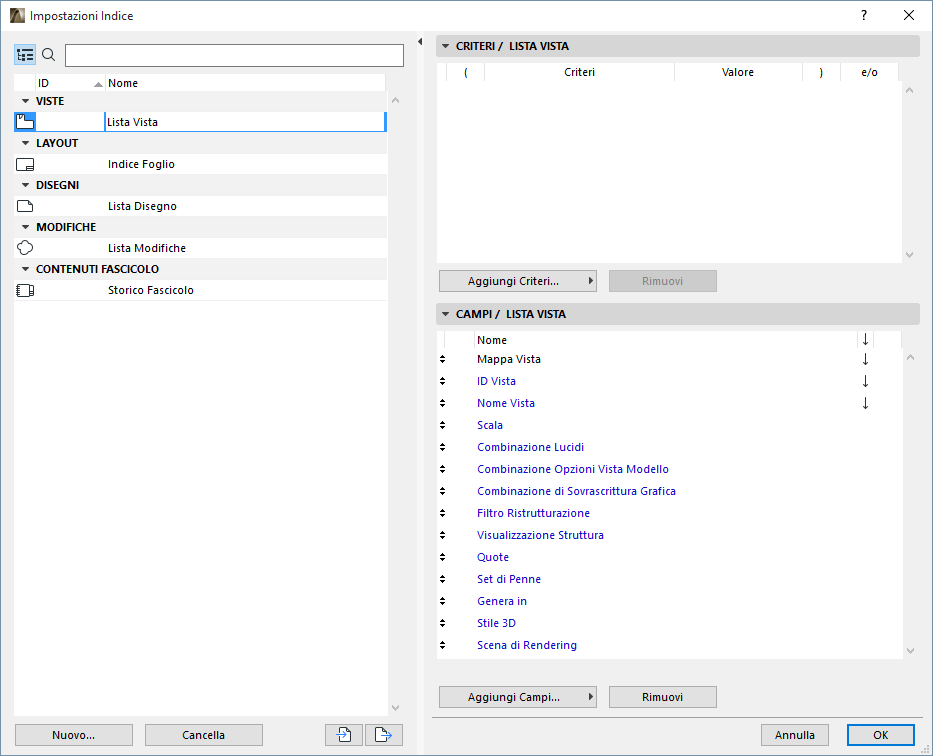Toggle sort direction for ID Vista
The width and height of the screenshot is (933, 756).
pos(865,381)
